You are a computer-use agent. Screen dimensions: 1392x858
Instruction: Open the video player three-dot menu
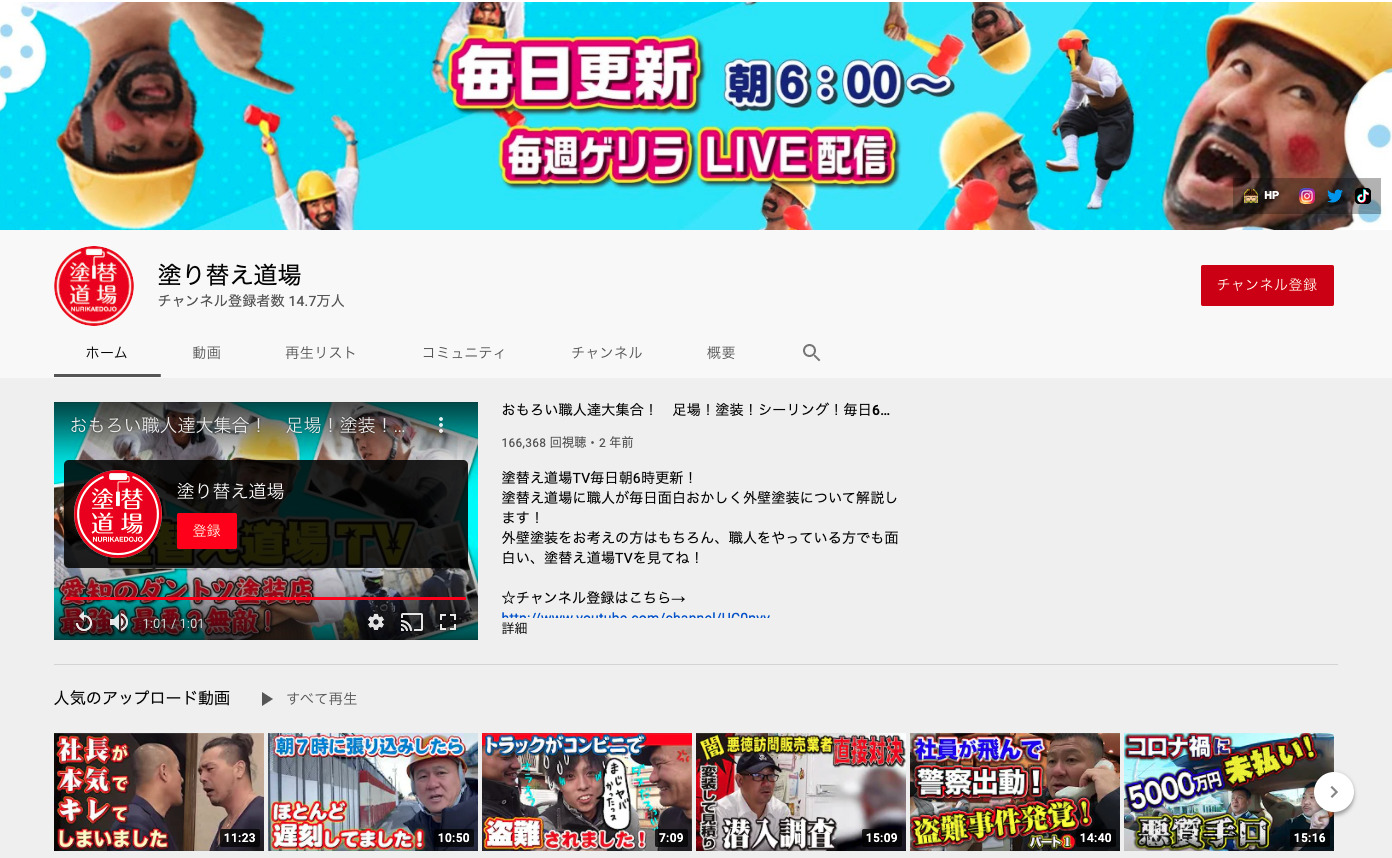pyautogui.click(x=440, y=425)
